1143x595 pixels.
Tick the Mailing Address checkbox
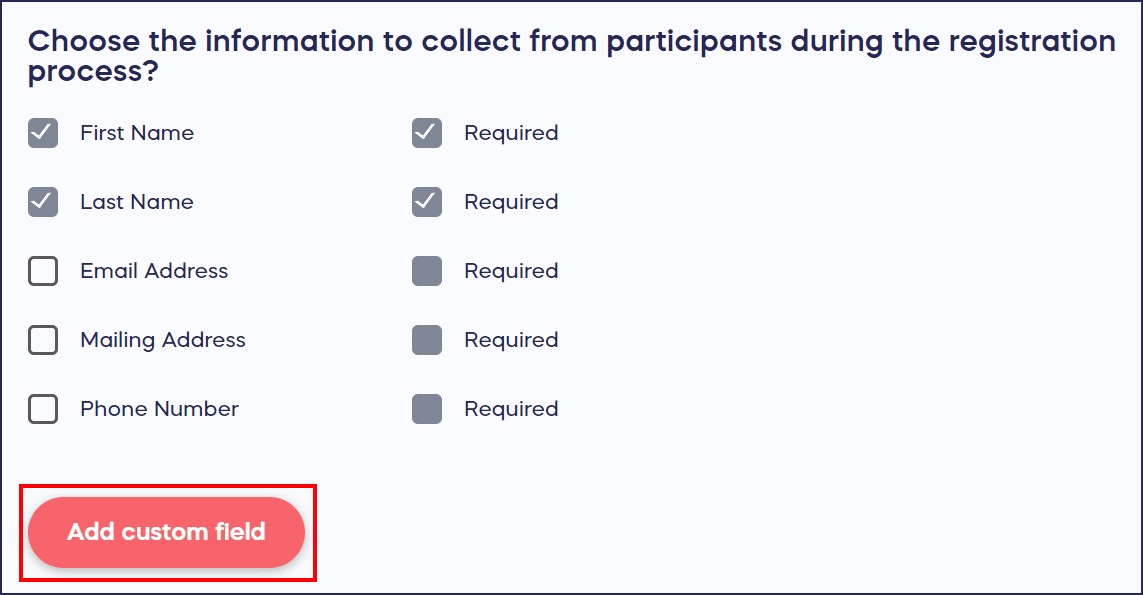point(43,340)
